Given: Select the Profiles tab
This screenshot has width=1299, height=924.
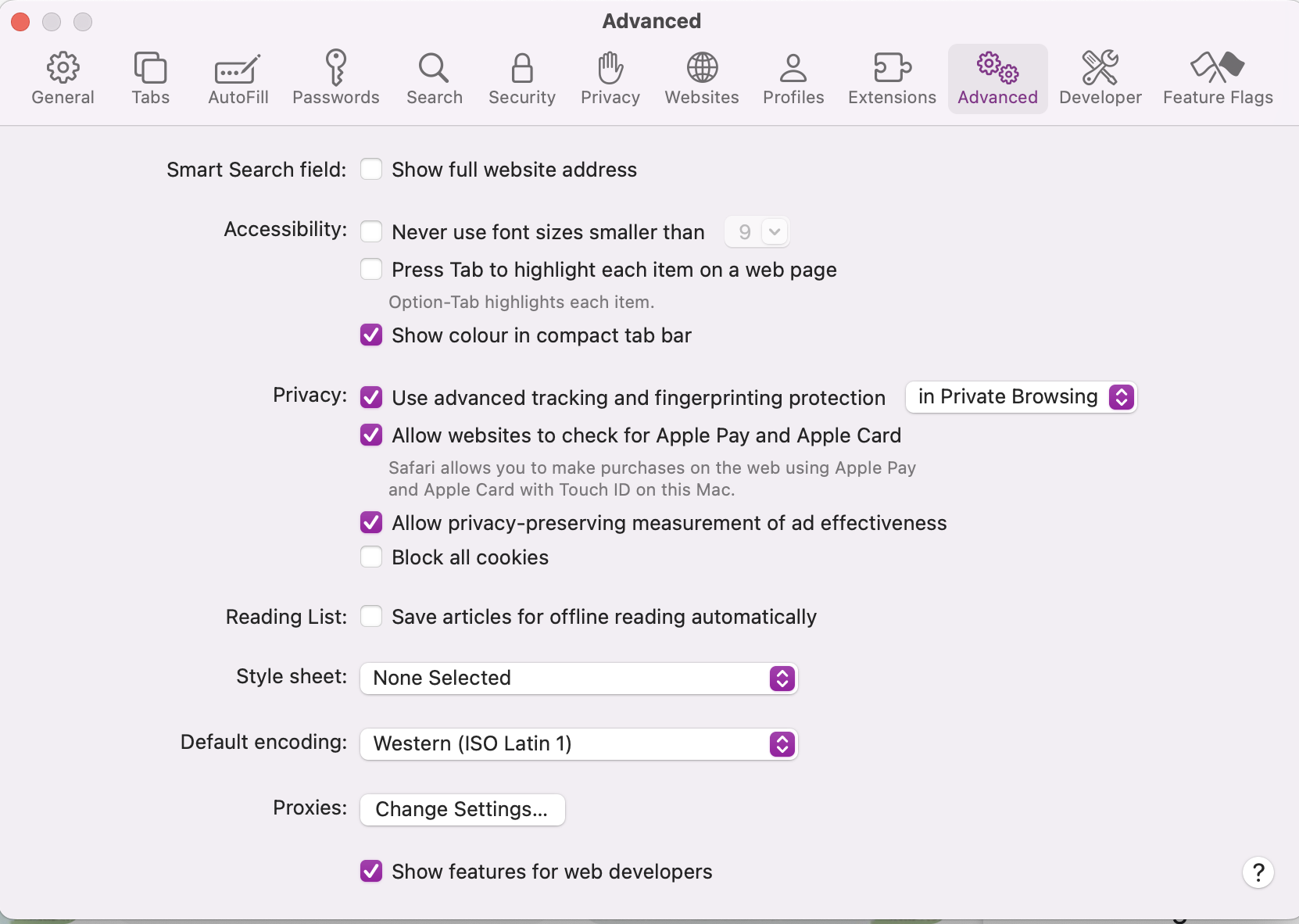Looking at the screenshot, I should click(793, 78).
